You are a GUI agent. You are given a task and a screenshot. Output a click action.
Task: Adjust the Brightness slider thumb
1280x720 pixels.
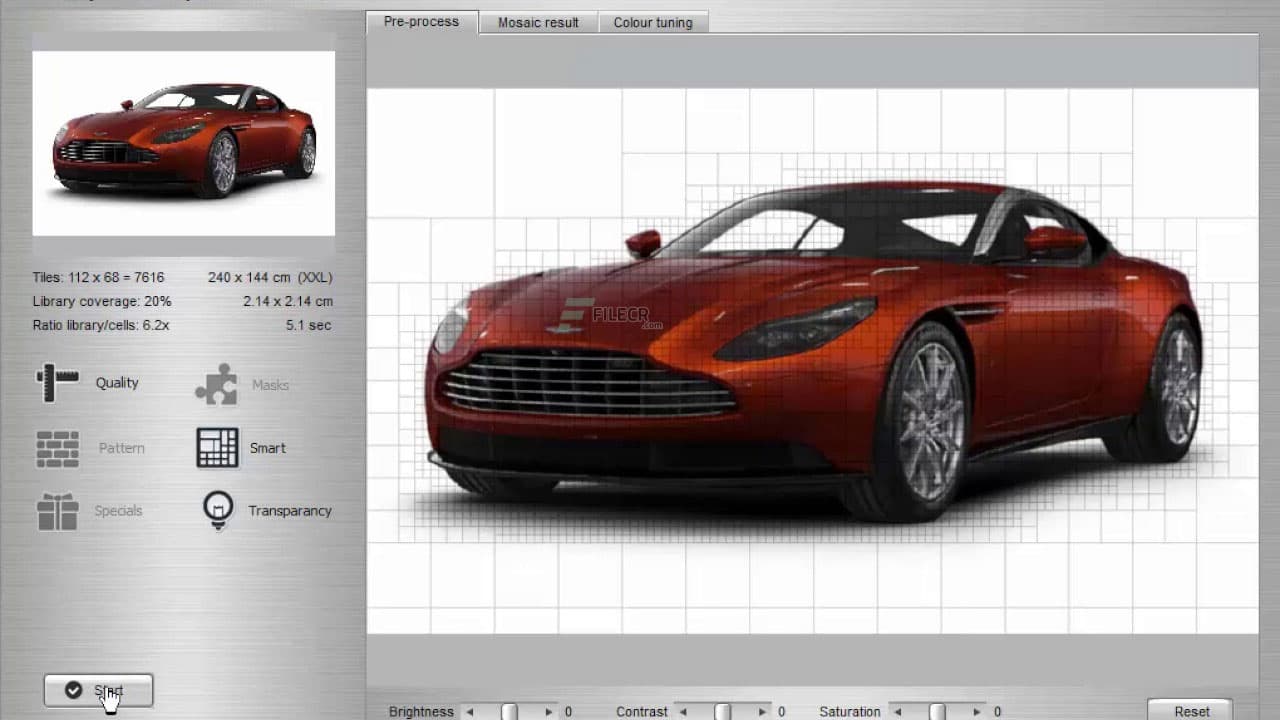tap(509, 711)
